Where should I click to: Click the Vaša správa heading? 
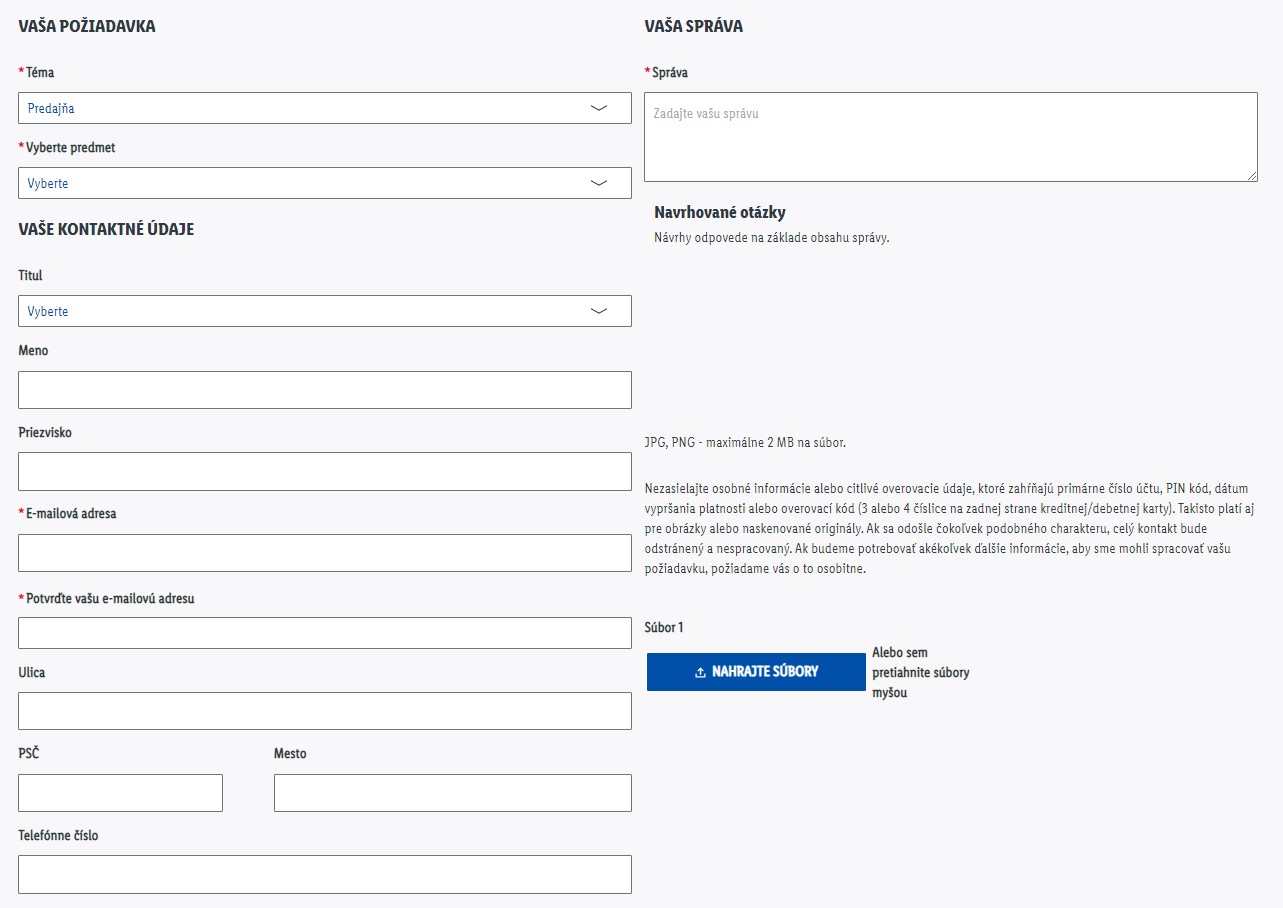pos(694,27)
